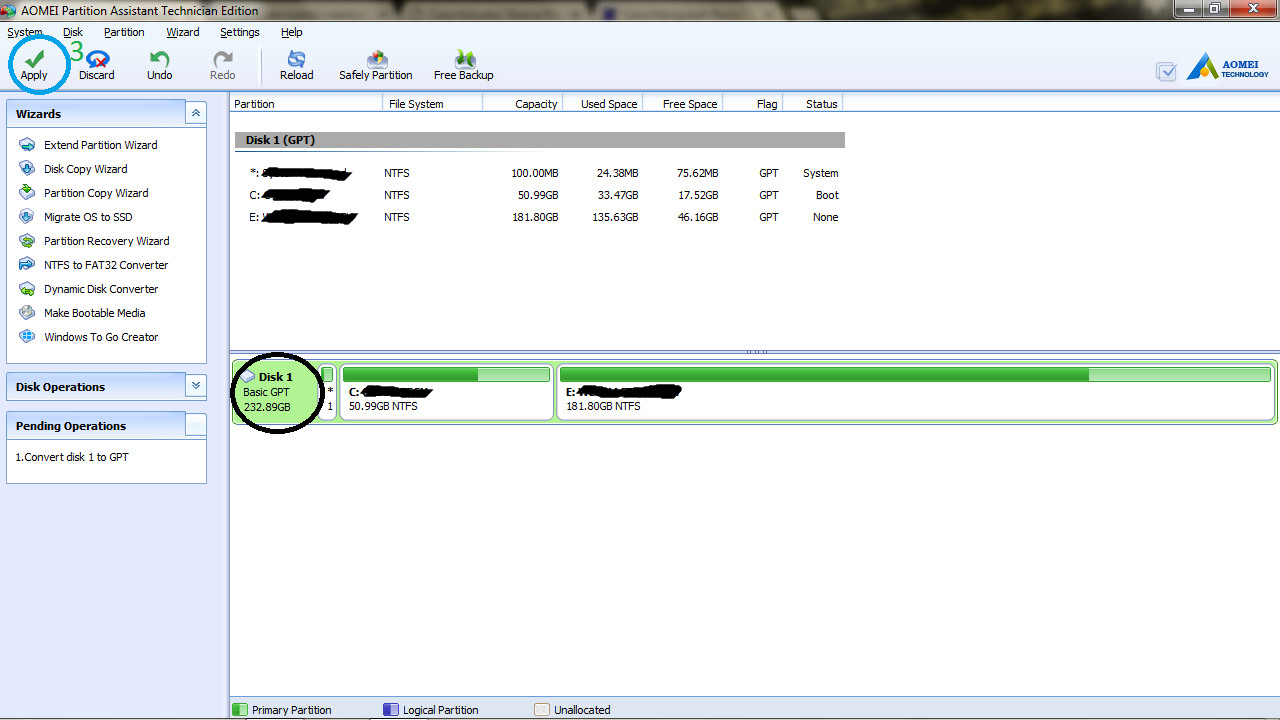
Task: Open the Settings menu
Action: 240,32
